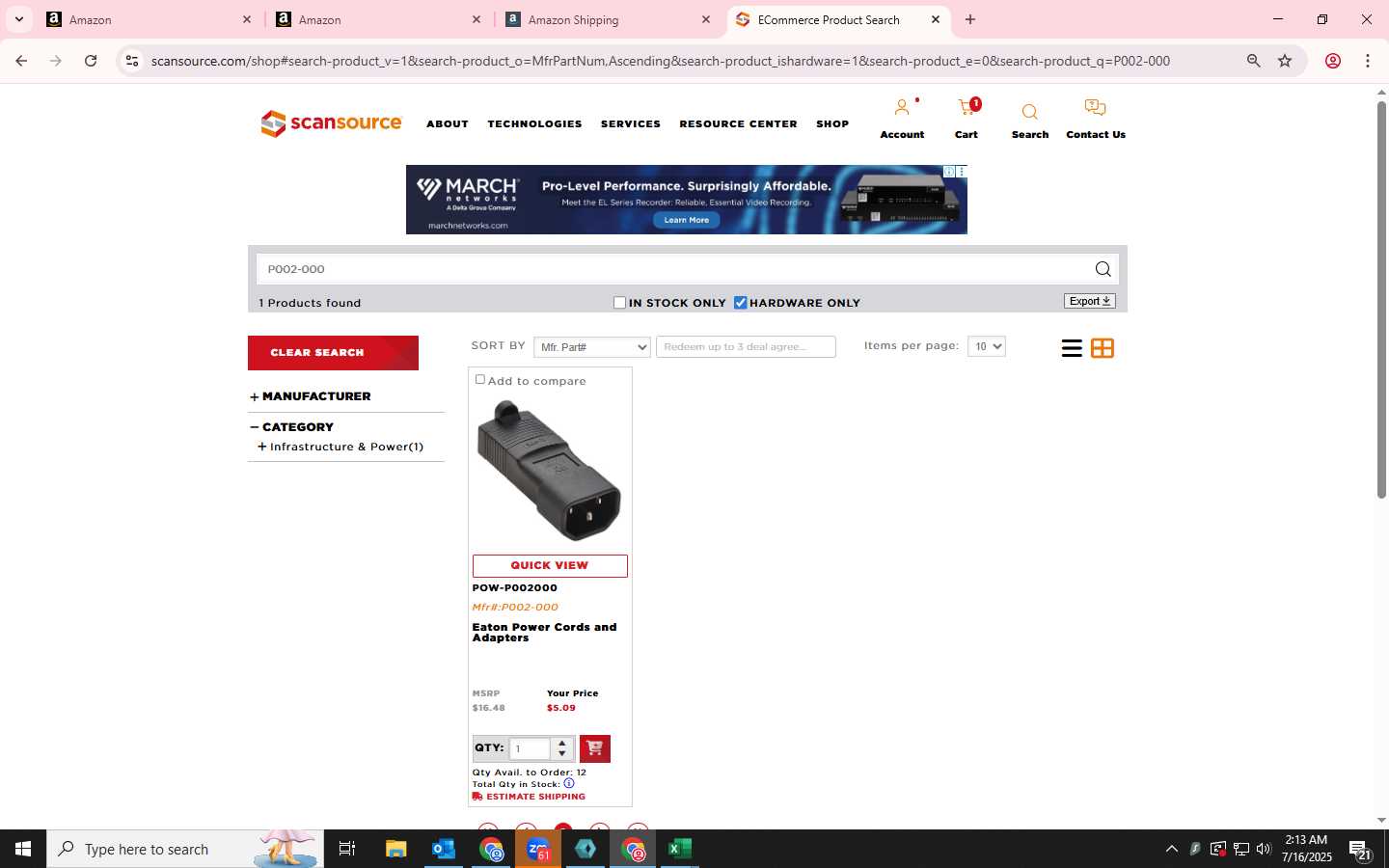
Task: Close the ECommerce Product Search tab
Action: (935, 19)
